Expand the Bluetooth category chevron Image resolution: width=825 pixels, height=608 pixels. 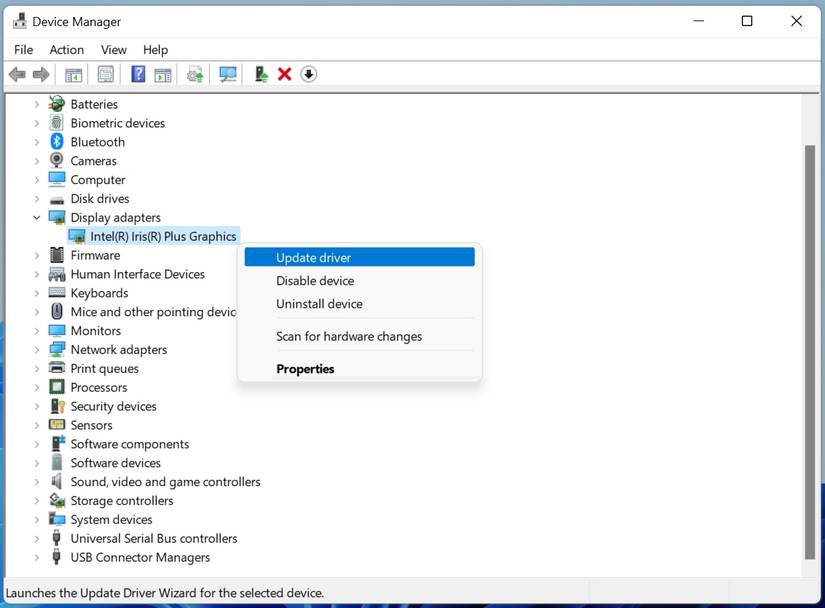(36, 142)
